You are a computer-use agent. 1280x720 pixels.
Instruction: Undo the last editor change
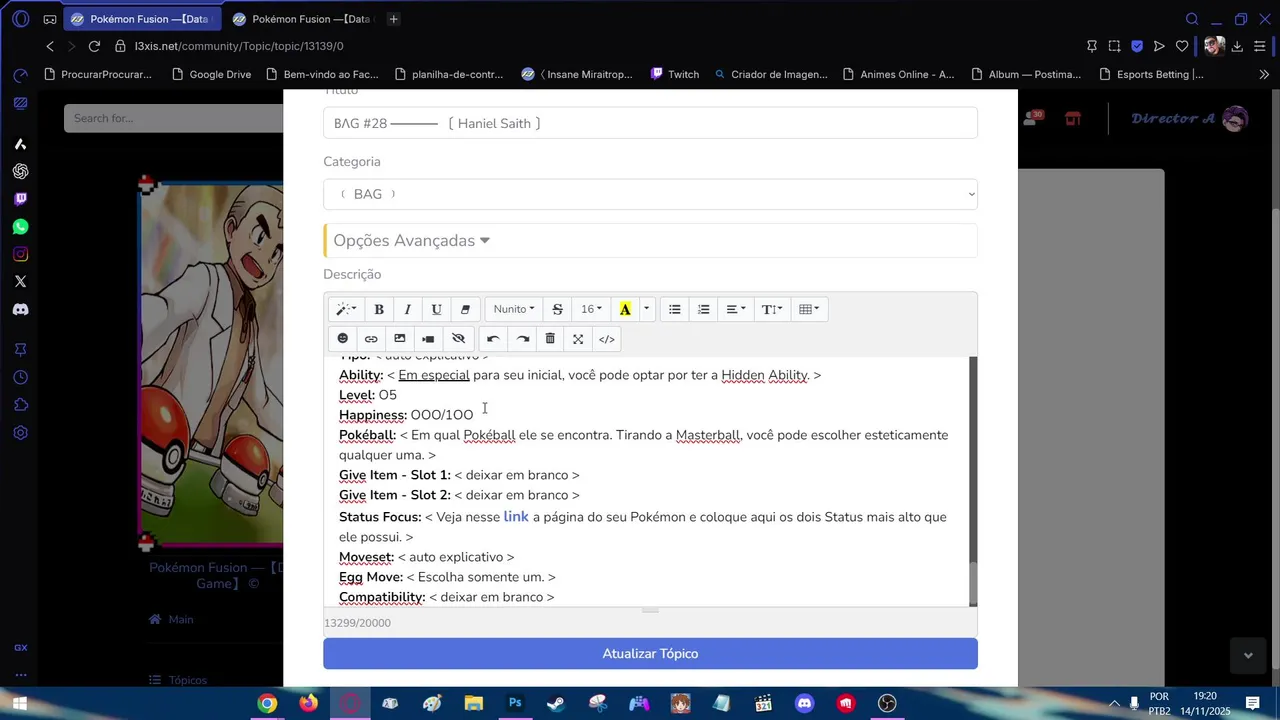pos(493,339)
